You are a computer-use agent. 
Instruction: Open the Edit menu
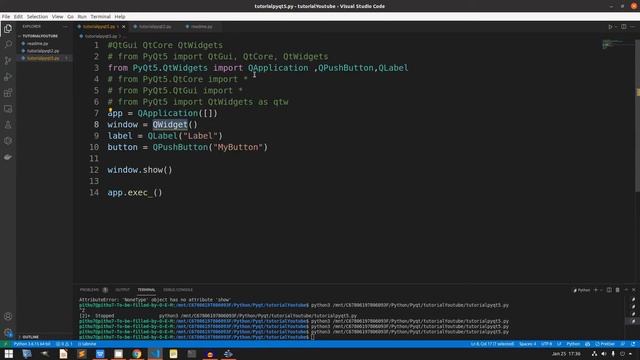18,17
